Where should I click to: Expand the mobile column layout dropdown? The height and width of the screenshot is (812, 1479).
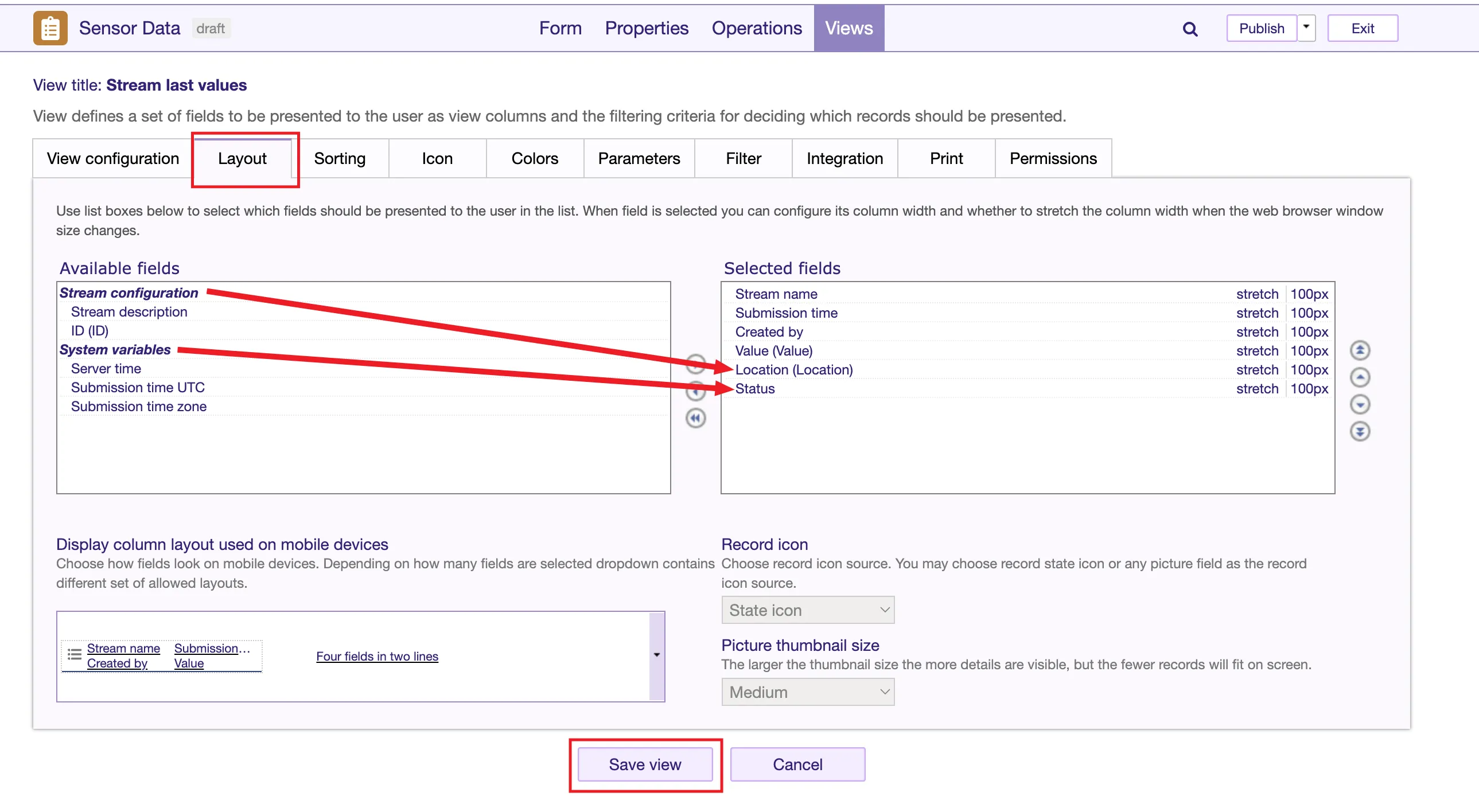tap(656, 655)
